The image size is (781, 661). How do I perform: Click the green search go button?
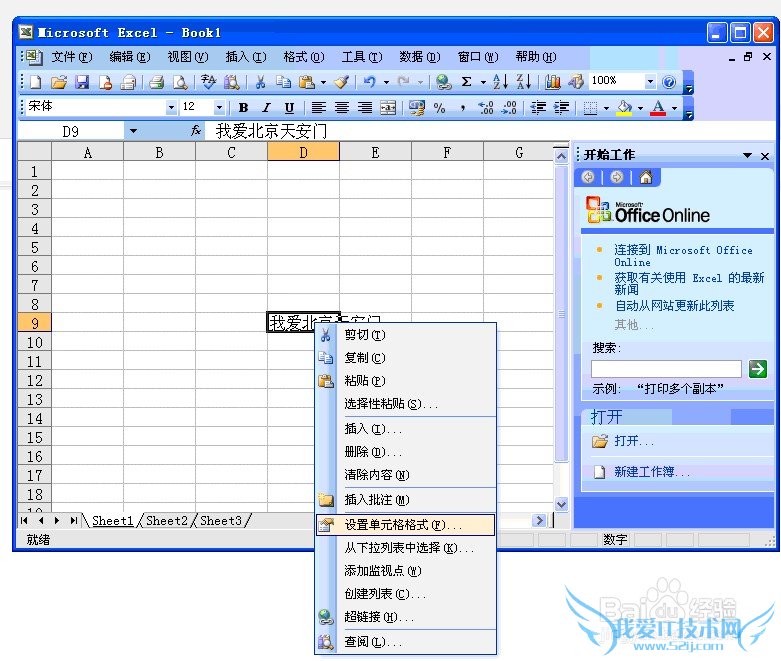pyautogui.click(x=758, y=369)
